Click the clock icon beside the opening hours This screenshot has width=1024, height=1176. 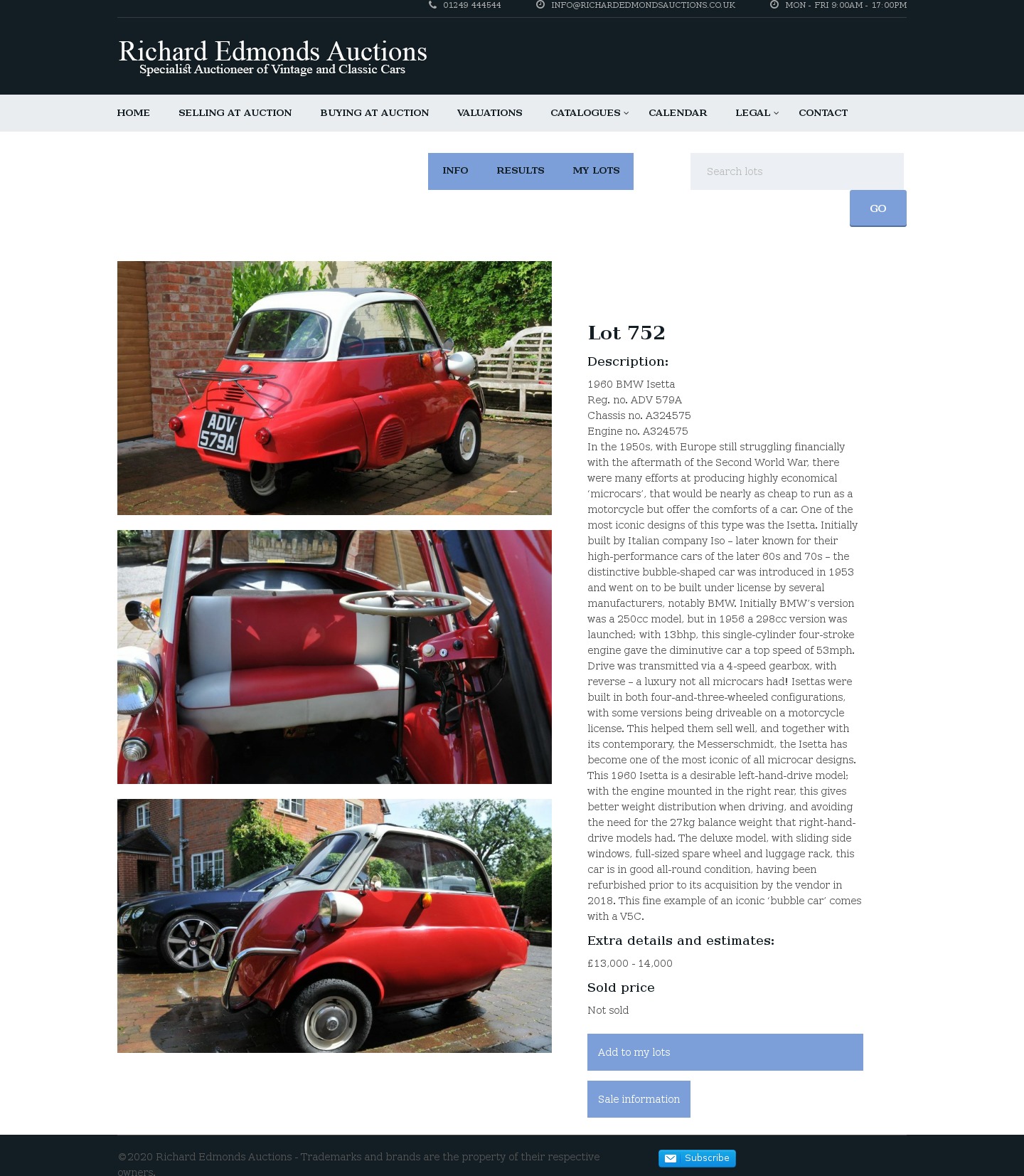click(x=774, y=5)
